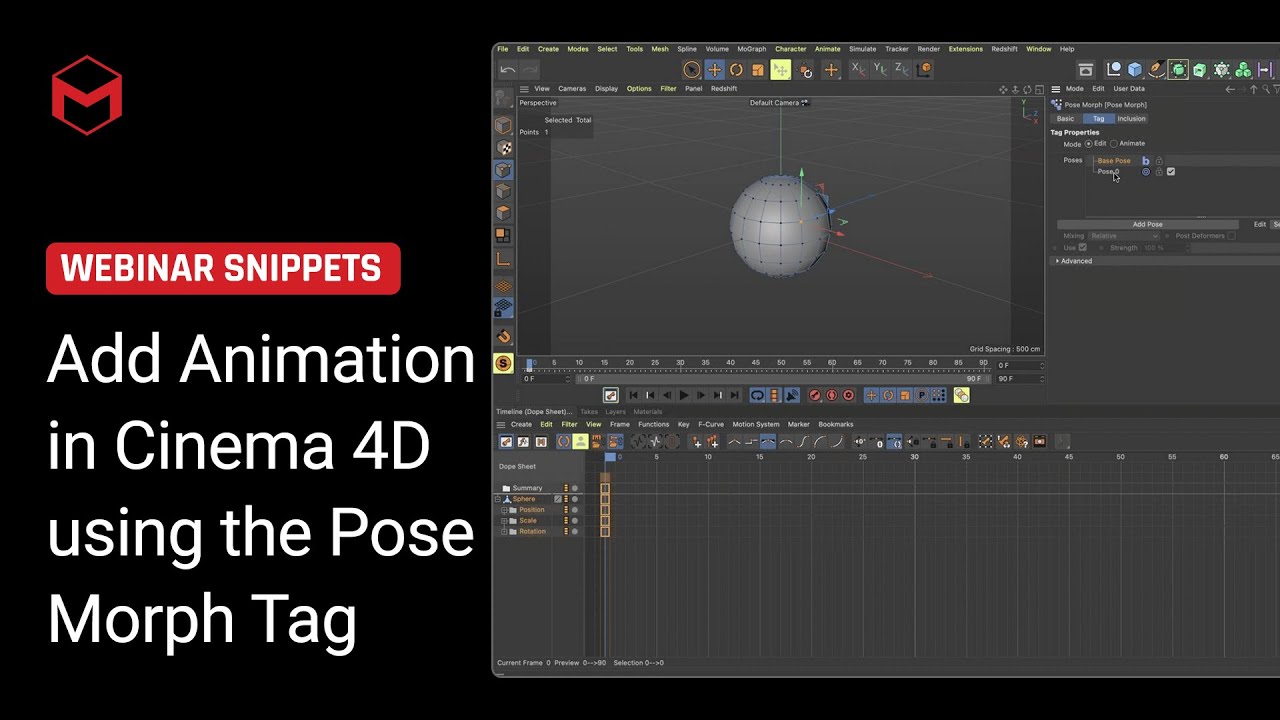The image size is (1280, 720).
Task: Open the Character menu
Action: (790, 49)
